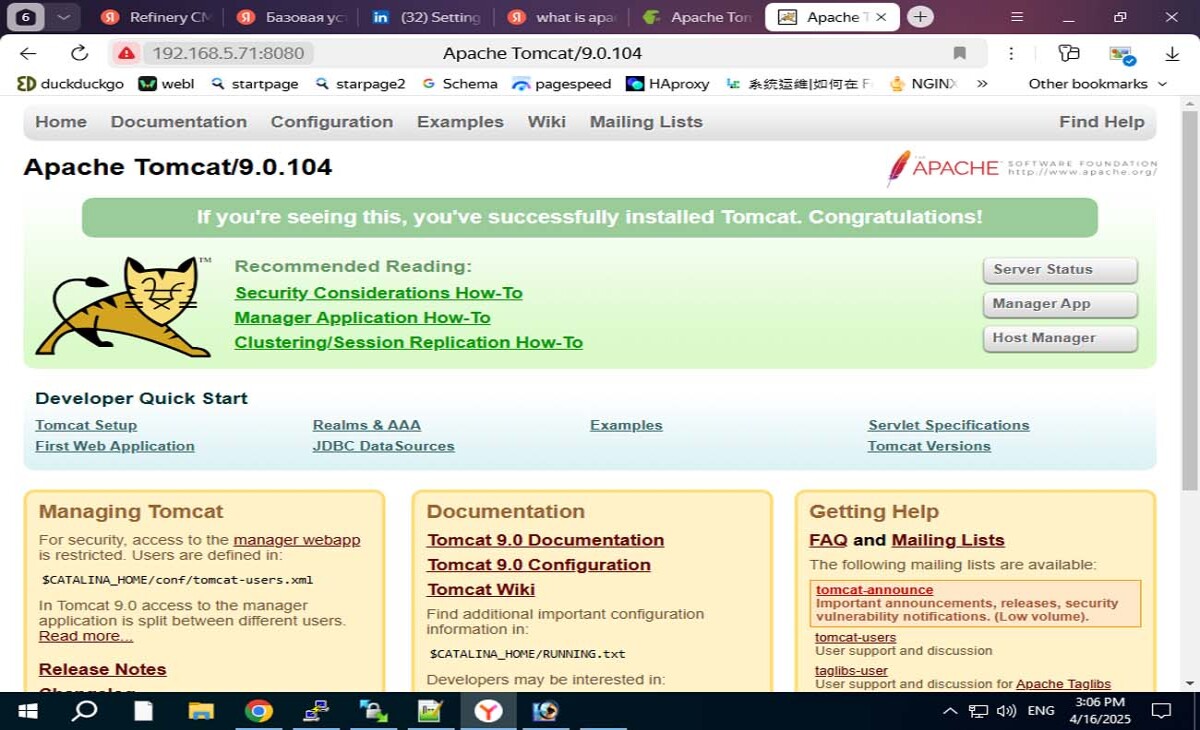Viewport: 1200px width, 730px height.
Task: Open Examples in Tomcat navigation bar
Action: pyautogui.click(x=460, y=122)
